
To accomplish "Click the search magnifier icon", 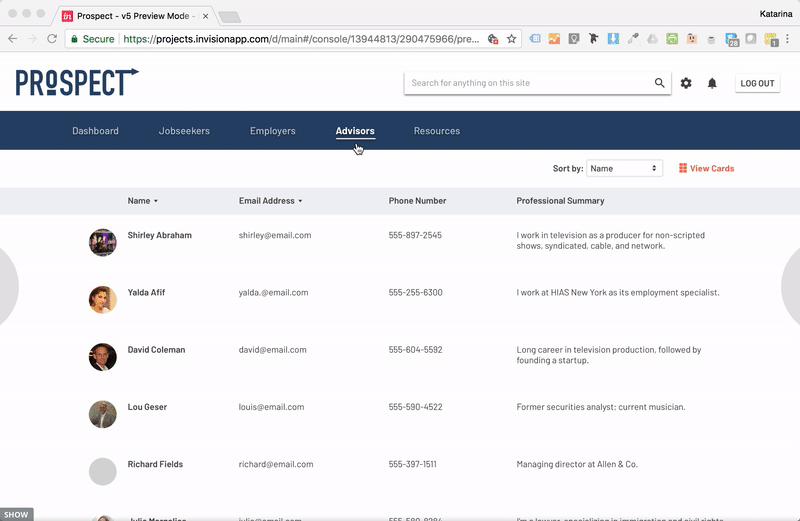I will [659, 83].
